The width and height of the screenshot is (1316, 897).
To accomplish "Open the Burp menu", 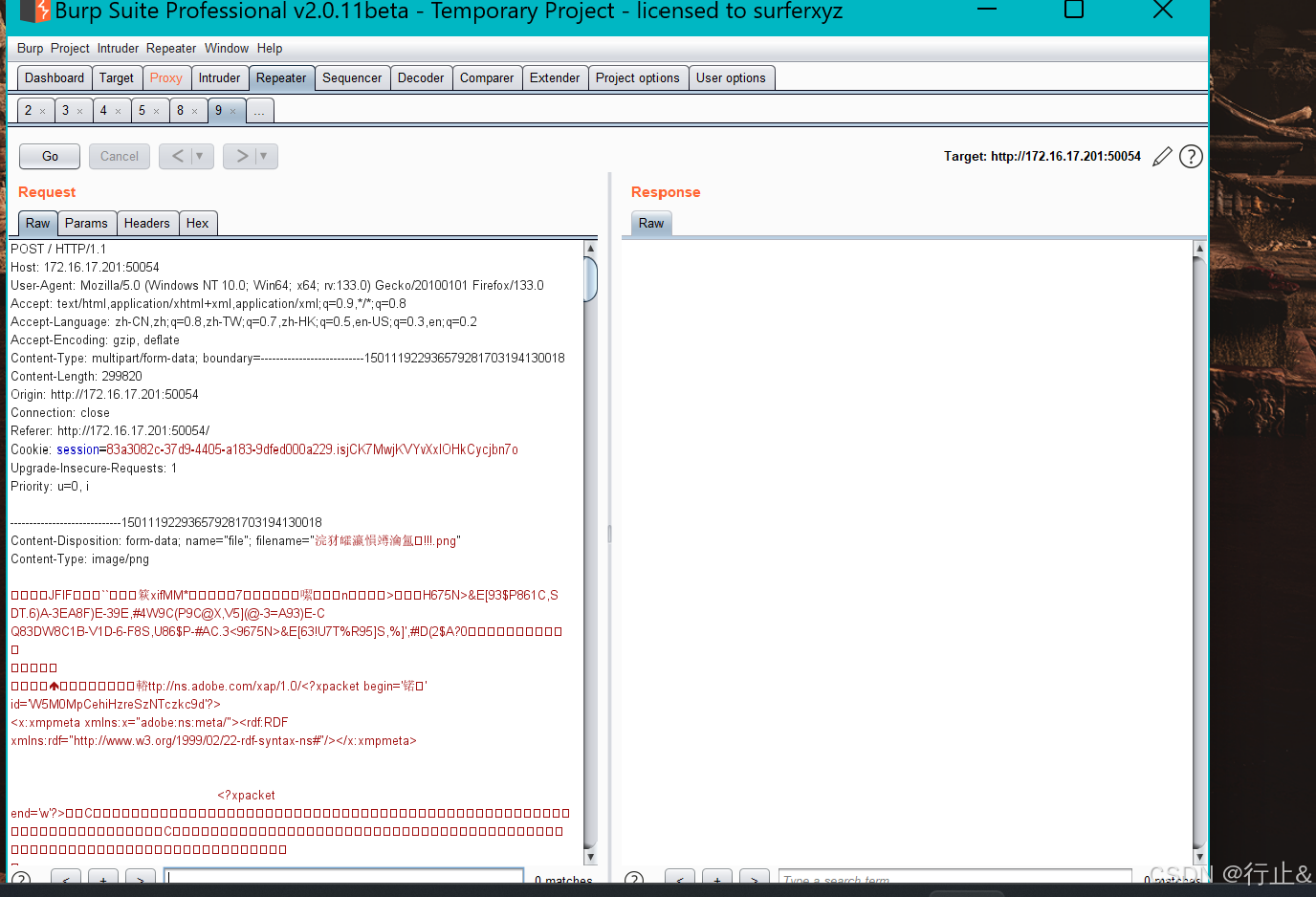I will [x=30, y=49].
